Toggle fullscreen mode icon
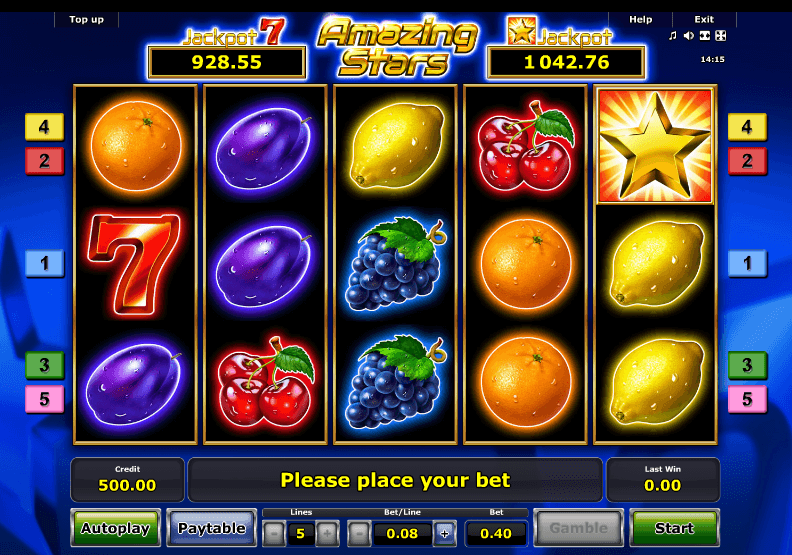This screenshot has width=792, height=555. click(721, 36)
